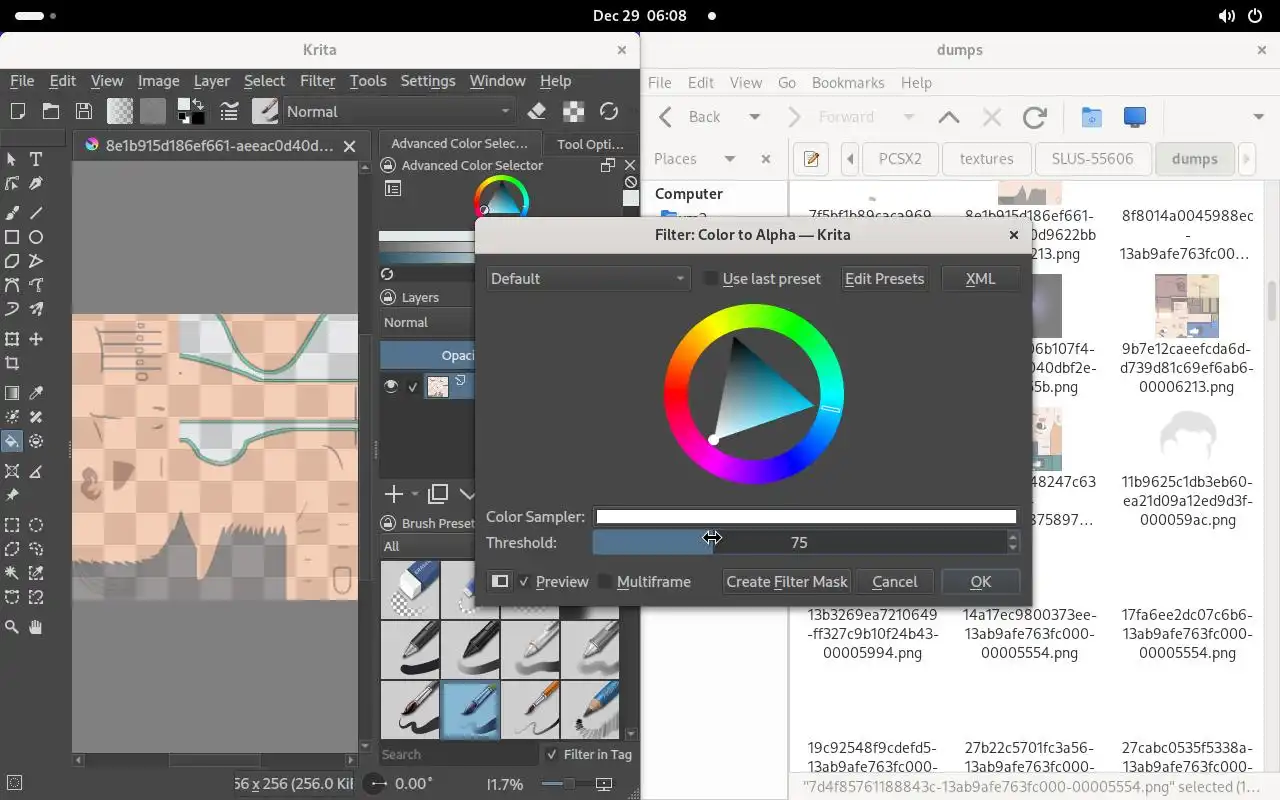Open the Settings menu in Krita
1280x800 pixels.
click(427, 81)
